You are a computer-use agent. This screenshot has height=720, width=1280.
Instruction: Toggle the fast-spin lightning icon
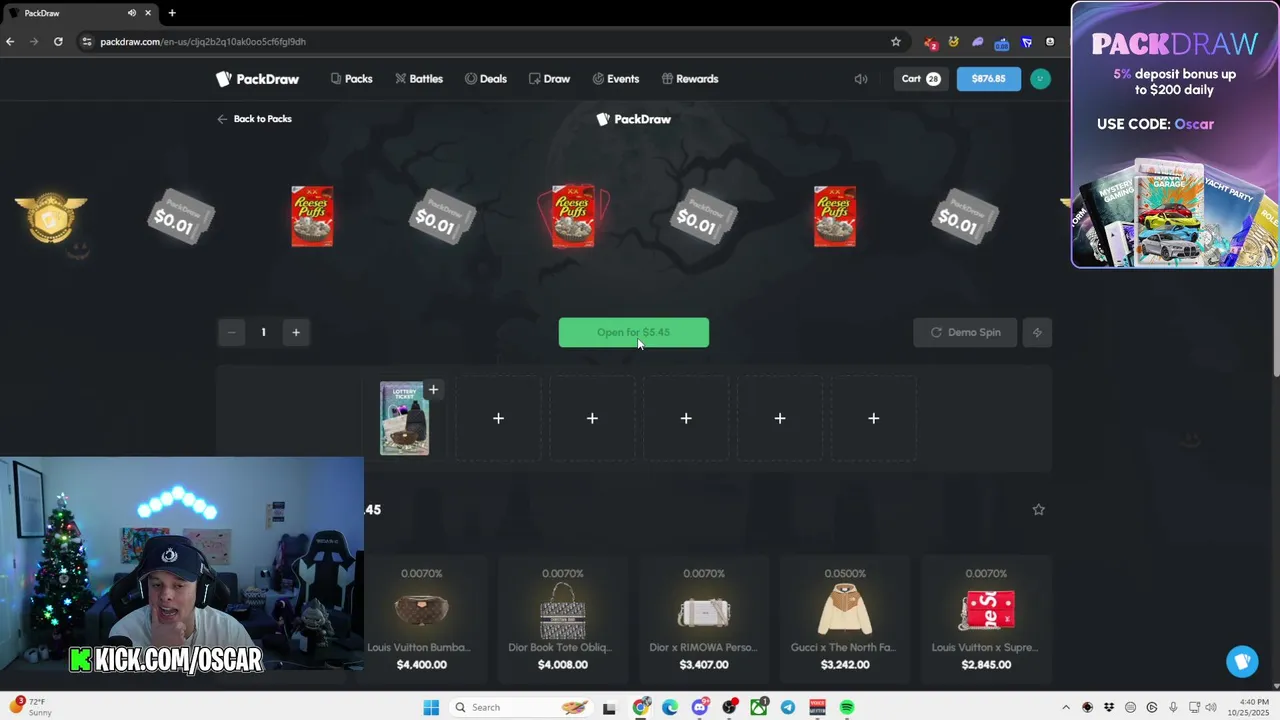(1037, 333)
